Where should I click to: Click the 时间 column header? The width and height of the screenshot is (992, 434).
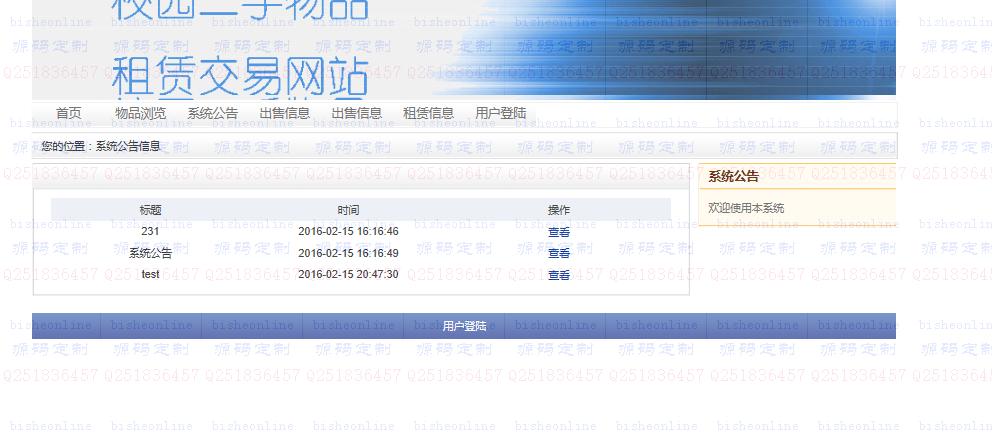[348, 210]
